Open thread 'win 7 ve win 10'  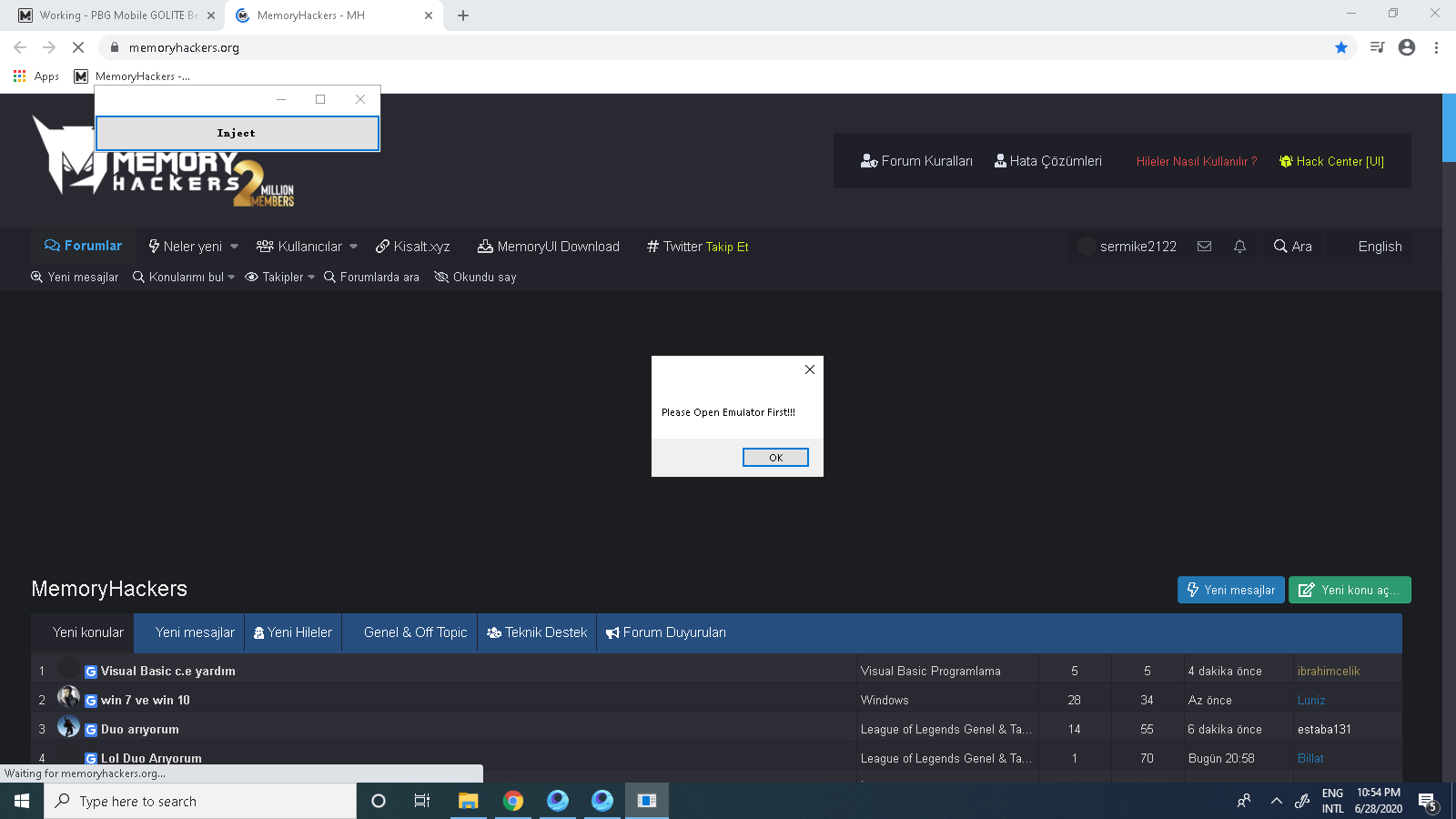click(x=146, y=701)
